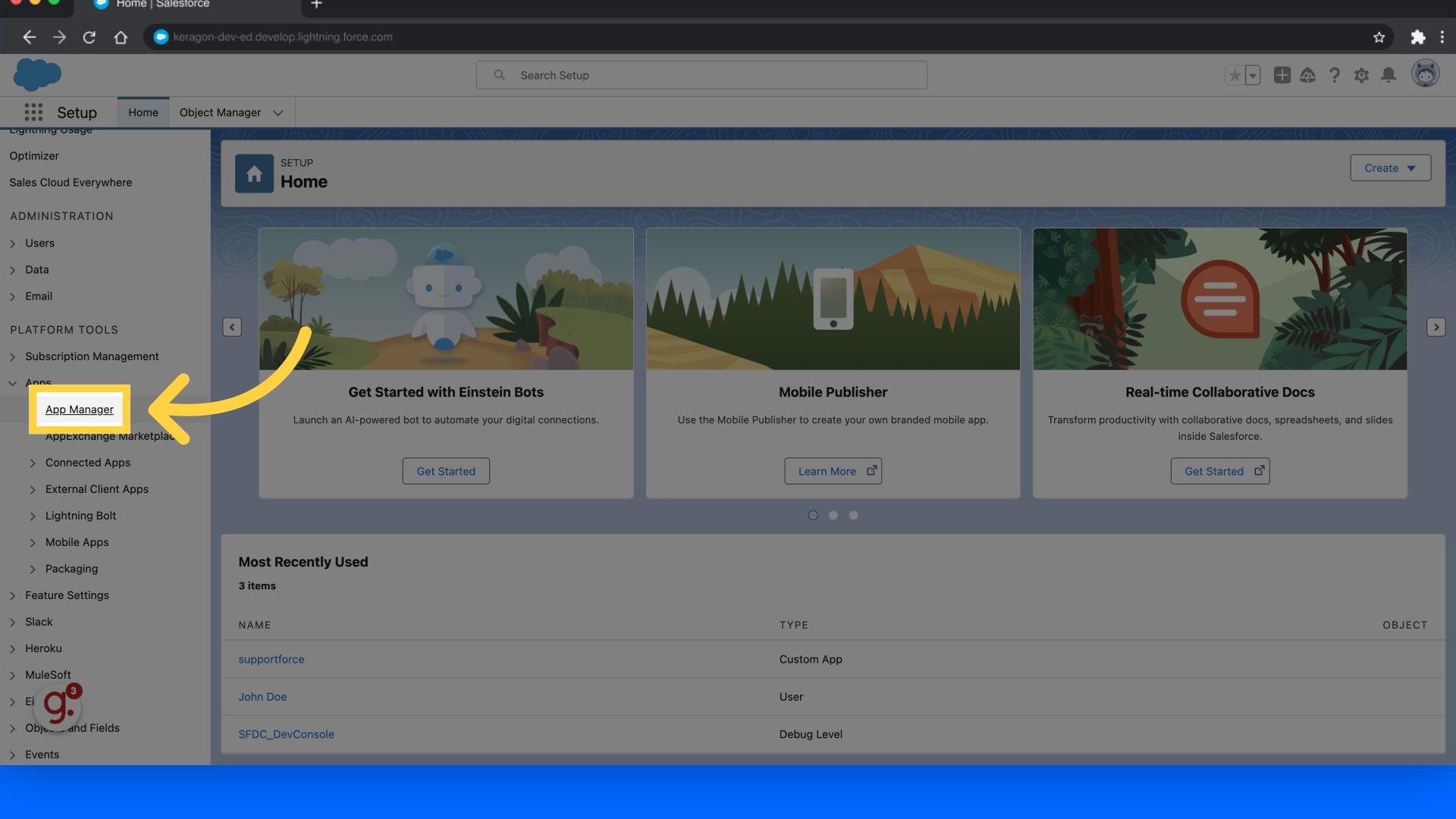1456x819 pixels.
Task: Open the Setup gear icon menu
Action: point(1361,75)
